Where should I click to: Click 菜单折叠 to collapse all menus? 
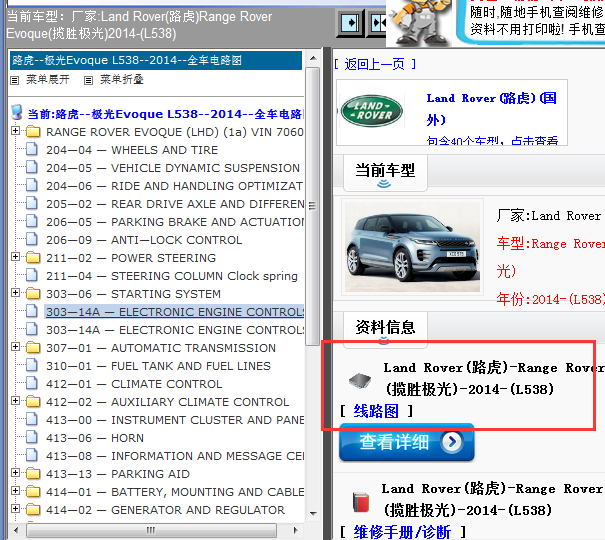coord(122,80)
